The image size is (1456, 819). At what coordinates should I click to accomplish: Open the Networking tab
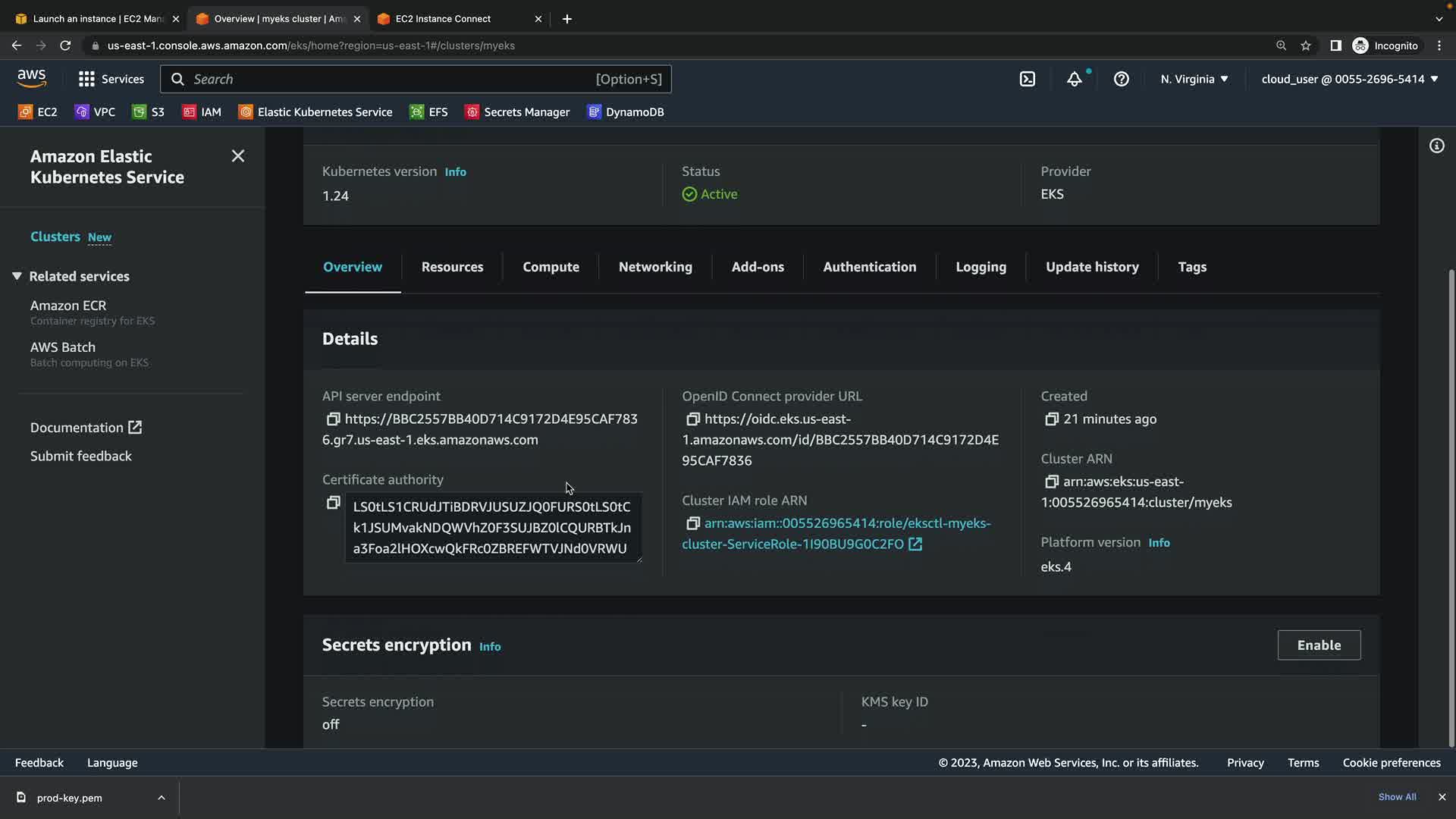pyautogui.click(x=654, y=267)
